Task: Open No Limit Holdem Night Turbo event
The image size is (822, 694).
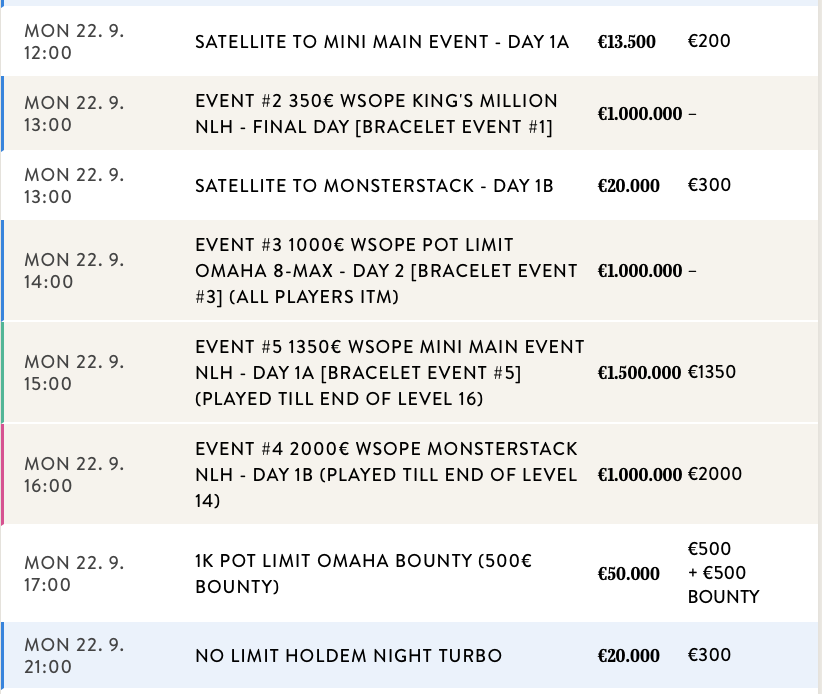Action: coord(348,656)
